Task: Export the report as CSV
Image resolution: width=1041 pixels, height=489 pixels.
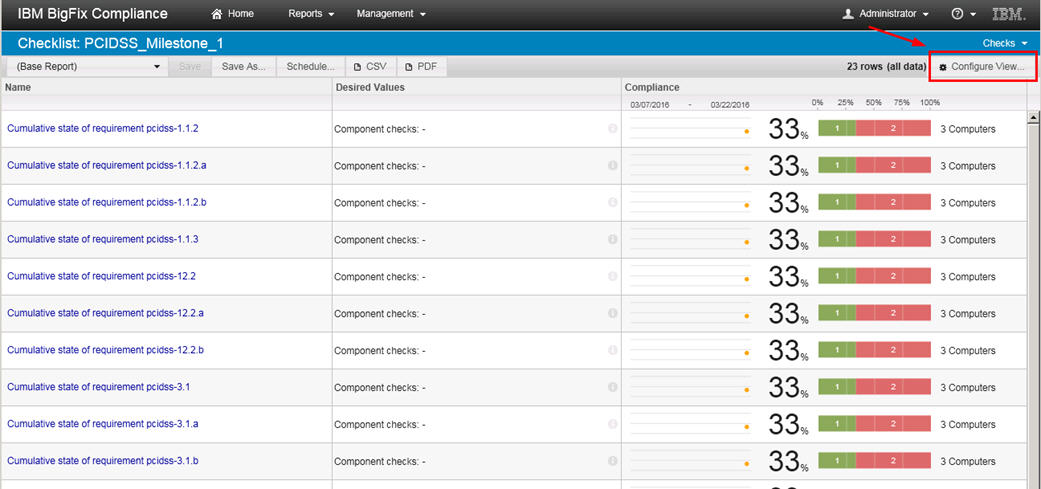Action: click(x=370, y=66)
